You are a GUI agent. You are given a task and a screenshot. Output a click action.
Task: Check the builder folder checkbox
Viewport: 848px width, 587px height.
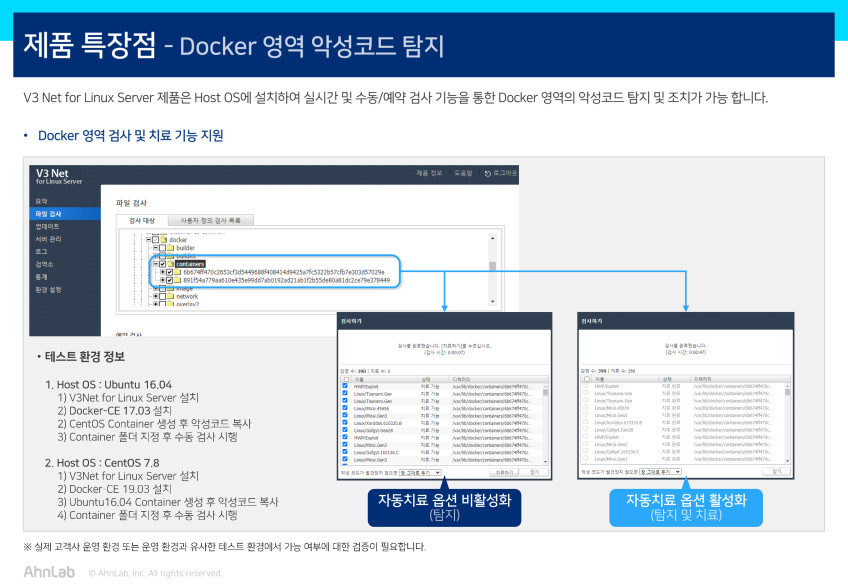click(162, 248)
